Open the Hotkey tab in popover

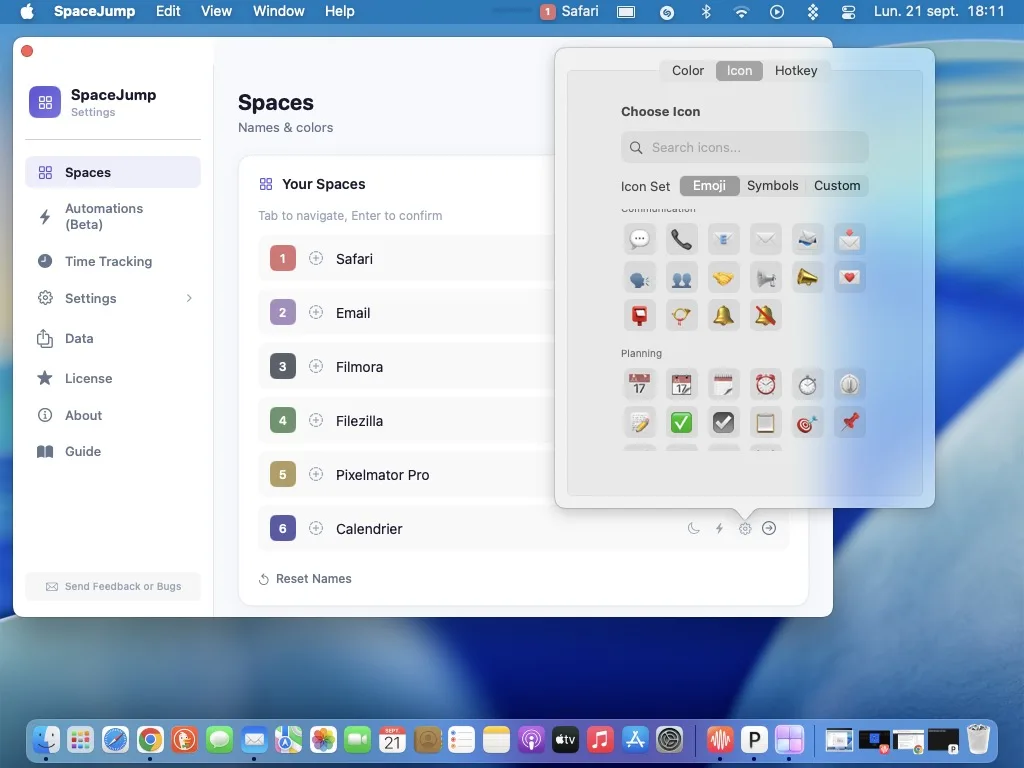795,71
